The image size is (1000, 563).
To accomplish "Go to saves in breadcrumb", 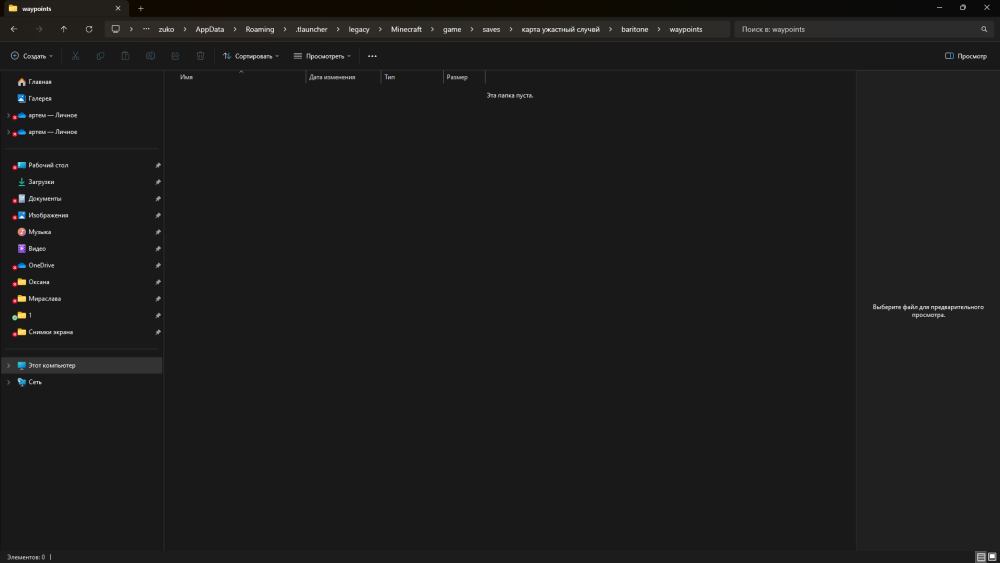I will 491,29.
